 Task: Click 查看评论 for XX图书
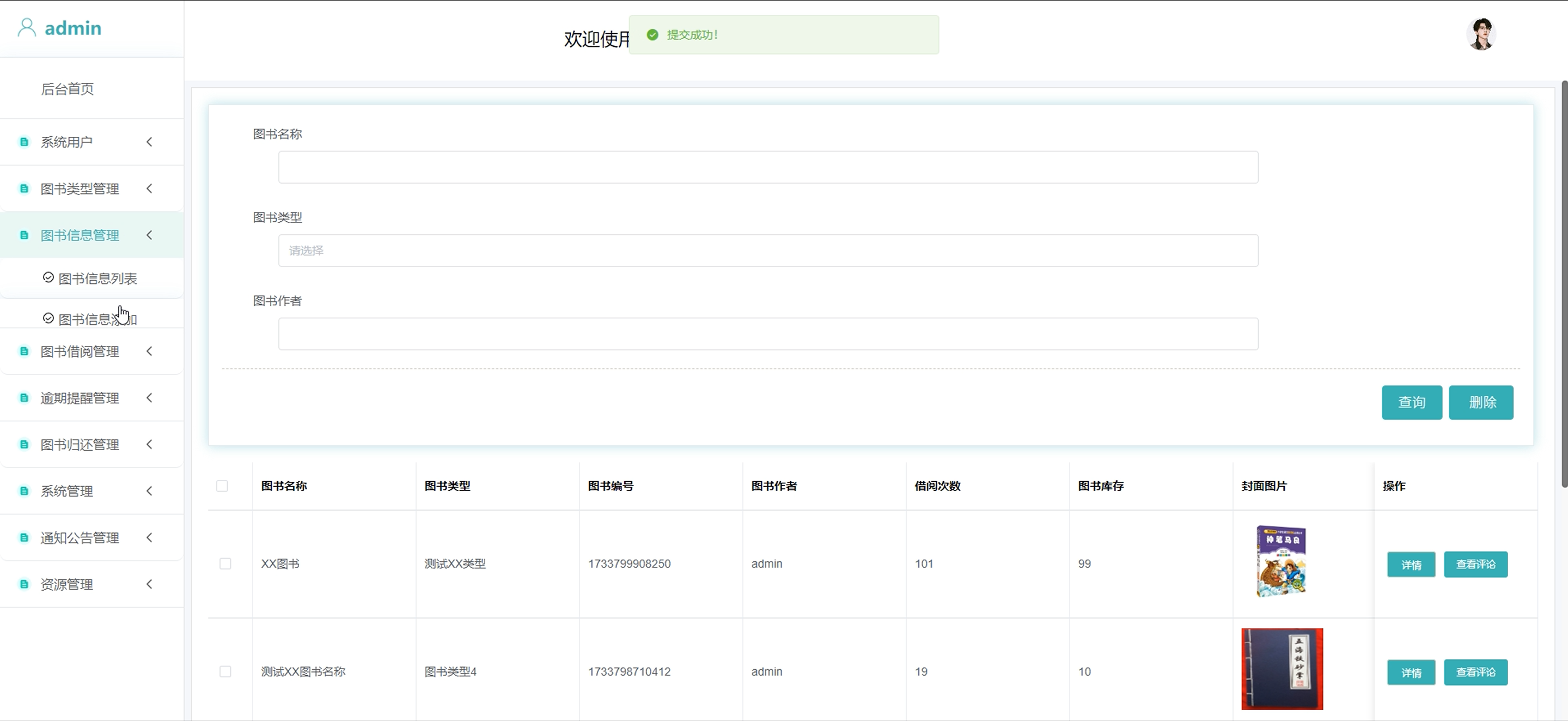(x=1475, y=565)
